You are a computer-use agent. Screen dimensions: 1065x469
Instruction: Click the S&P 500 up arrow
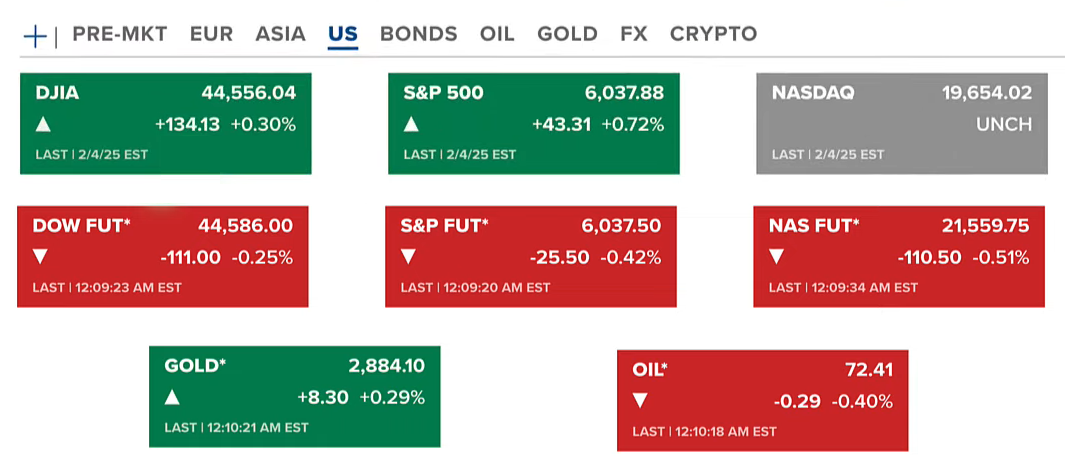411,125
